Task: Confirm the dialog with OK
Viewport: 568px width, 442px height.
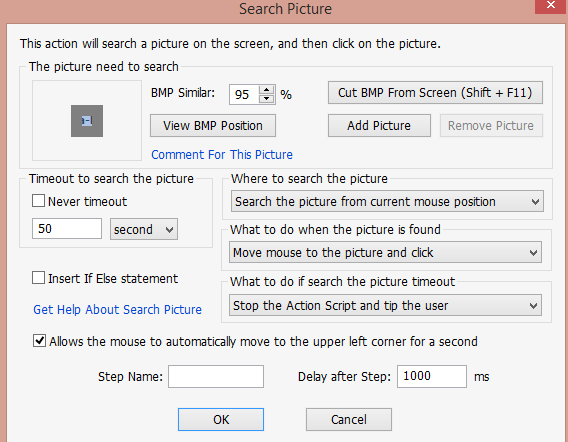Action: 221,420
